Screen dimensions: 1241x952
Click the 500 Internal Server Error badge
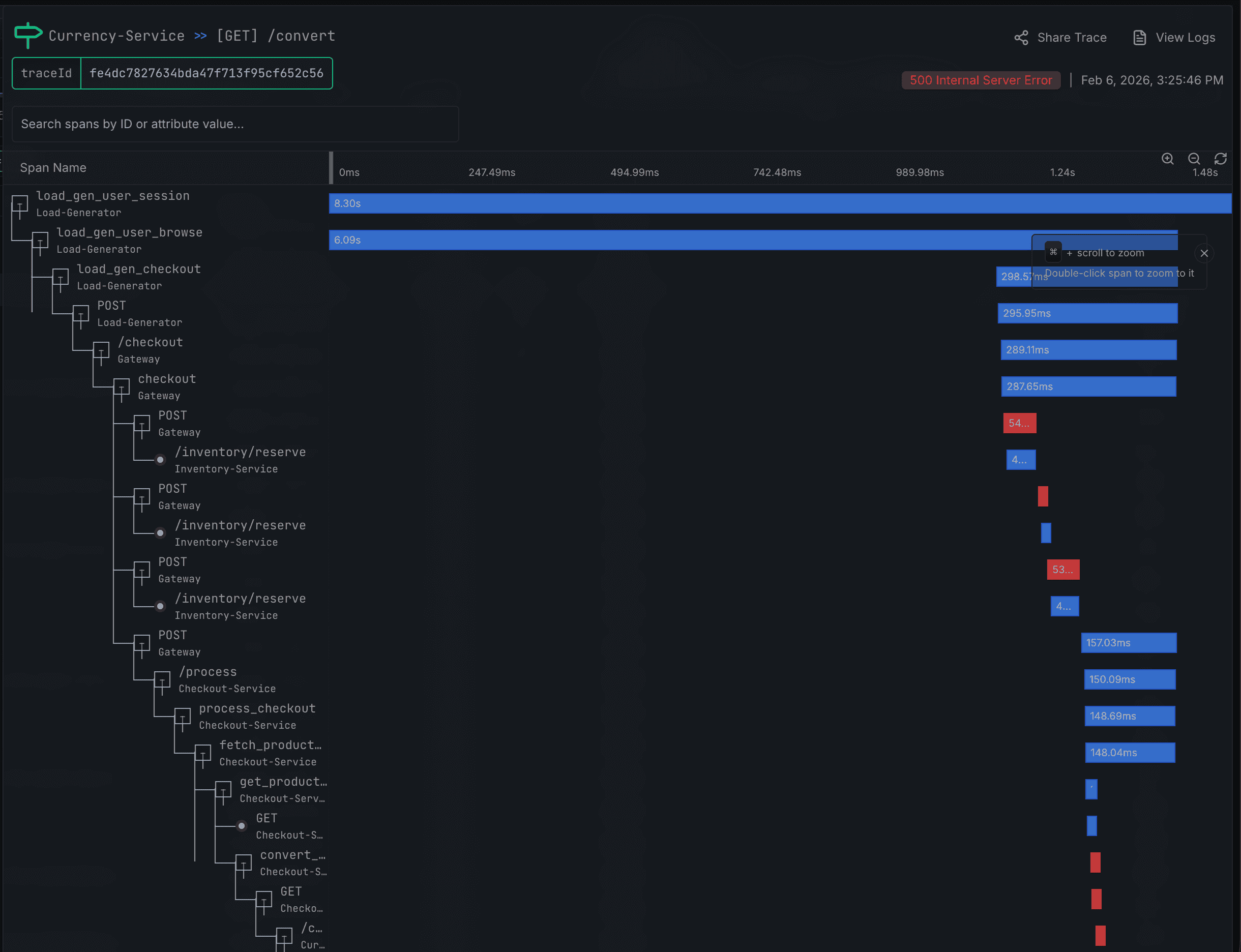(980, 80)
